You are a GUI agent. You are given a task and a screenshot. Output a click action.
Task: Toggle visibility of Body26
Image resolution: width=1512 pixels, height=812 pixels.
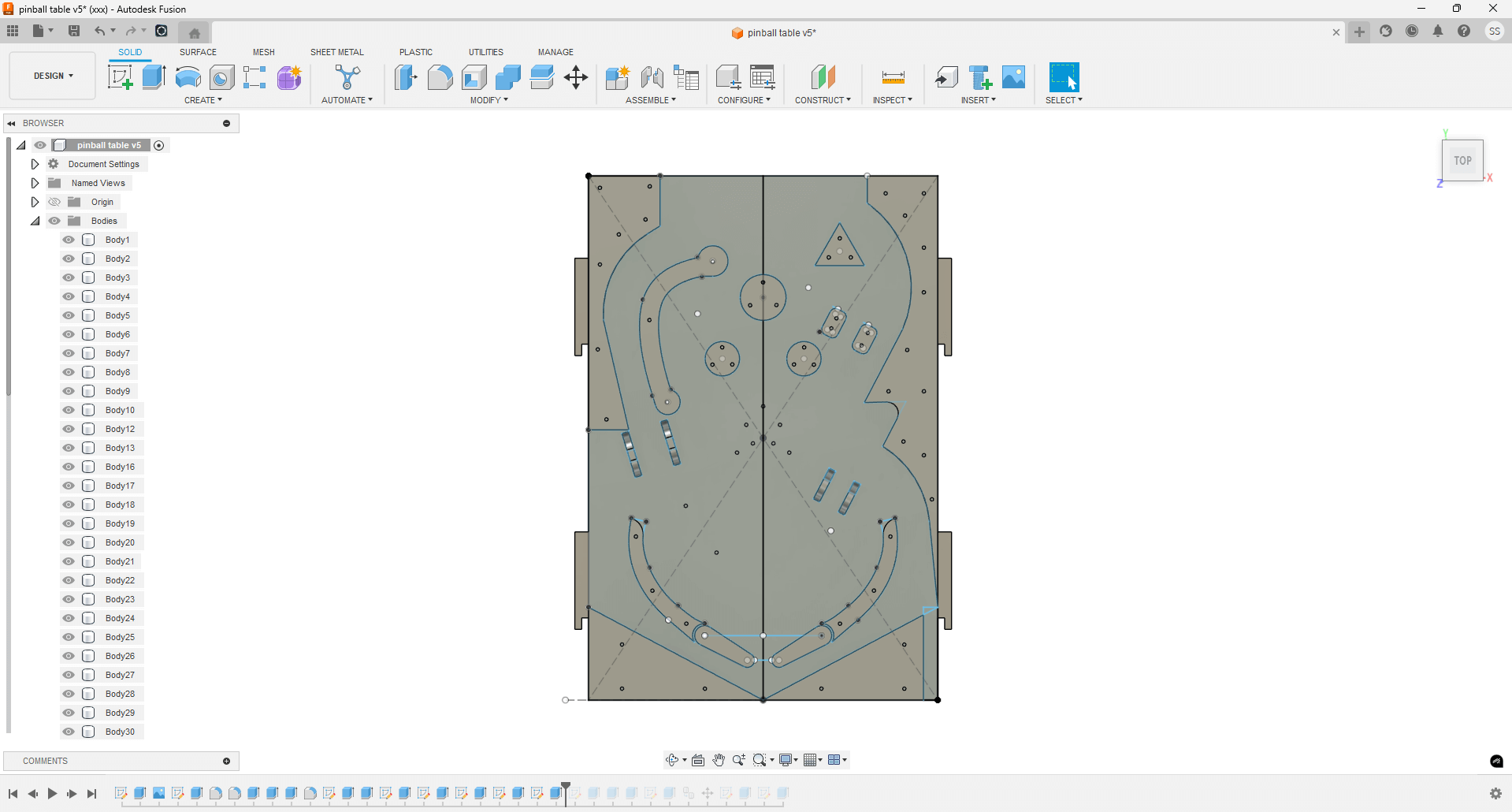click(x=69, y=656)
